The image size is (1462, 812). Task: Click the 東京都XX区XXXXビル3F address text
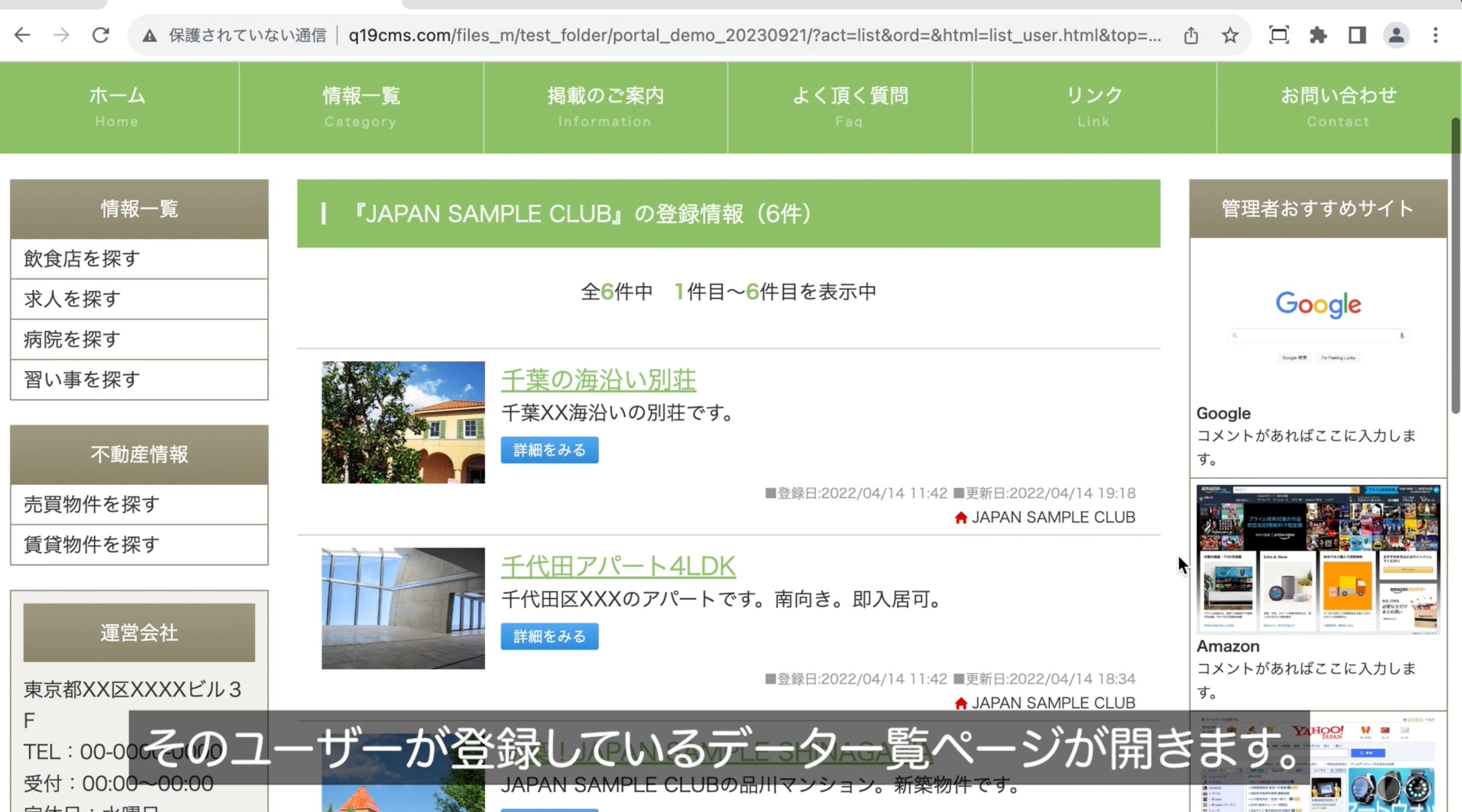click(133, 705)
